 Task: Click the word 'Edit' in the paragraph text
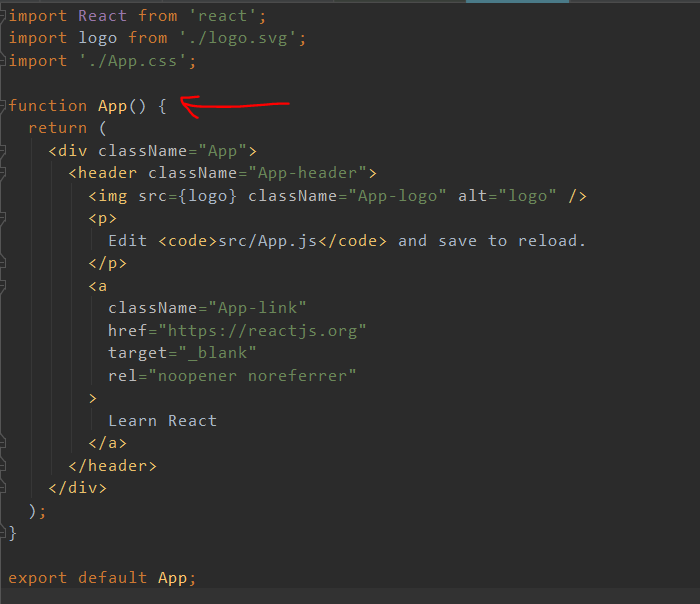click(128, 241)
